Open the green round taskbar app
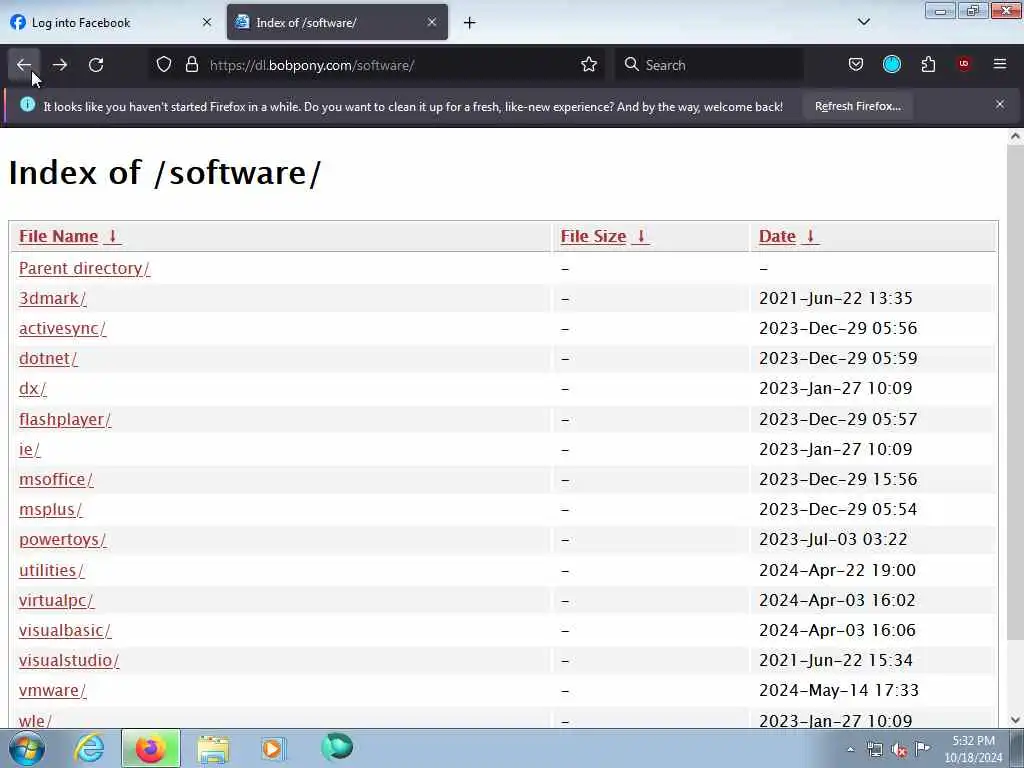Image resolution: width=1024 pixels, height=768 pixels. pos(337,747)
